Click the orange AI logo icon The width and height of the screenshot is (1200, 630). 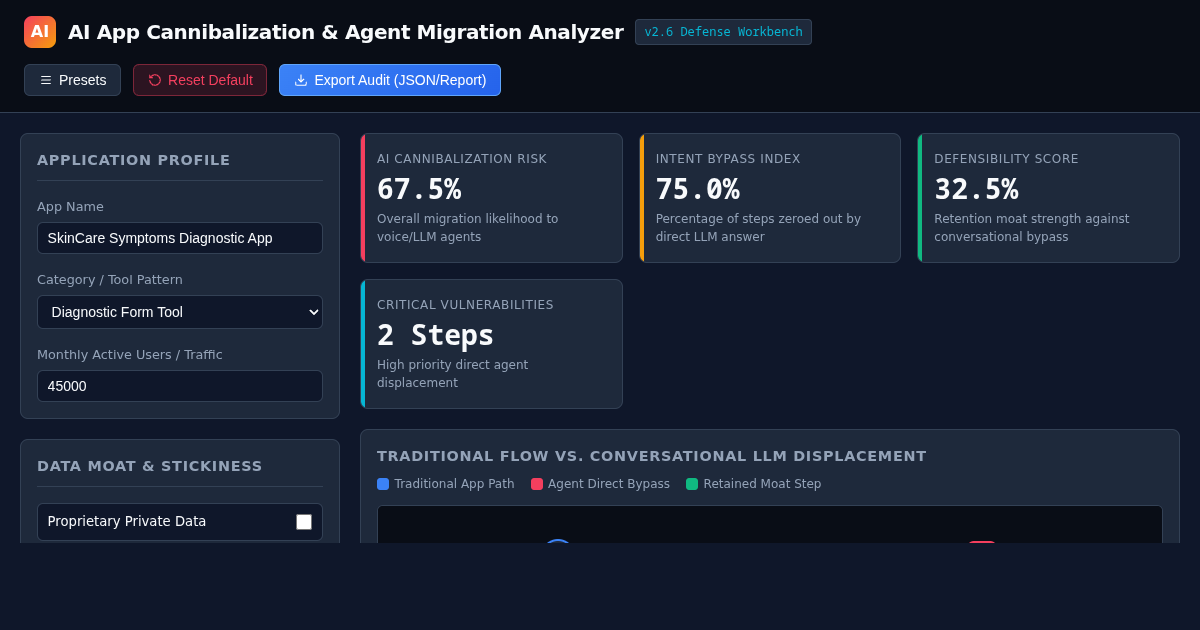[x=40, y=32]
